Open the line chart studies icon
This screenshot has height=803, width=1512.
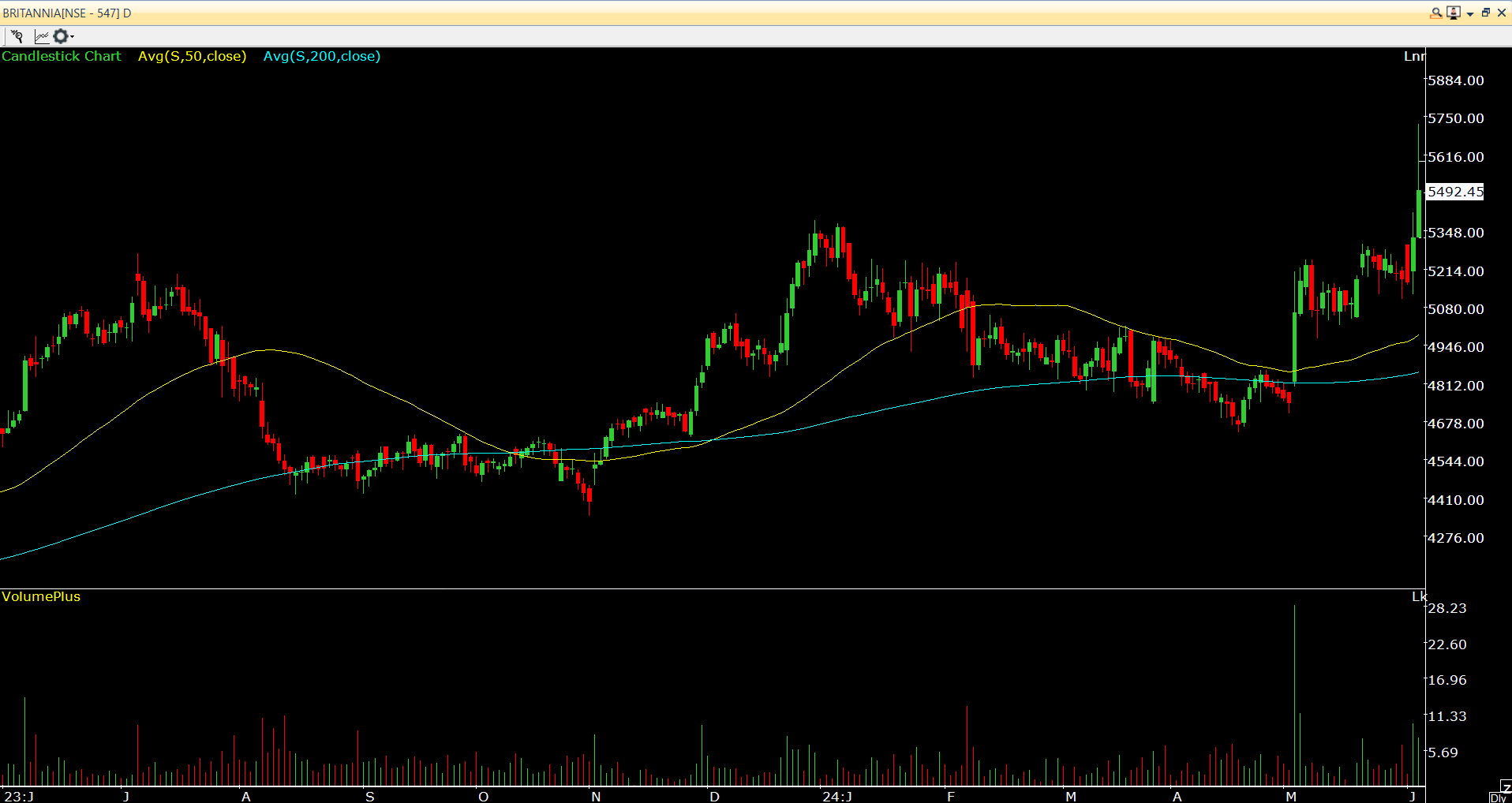pos(42,36)
